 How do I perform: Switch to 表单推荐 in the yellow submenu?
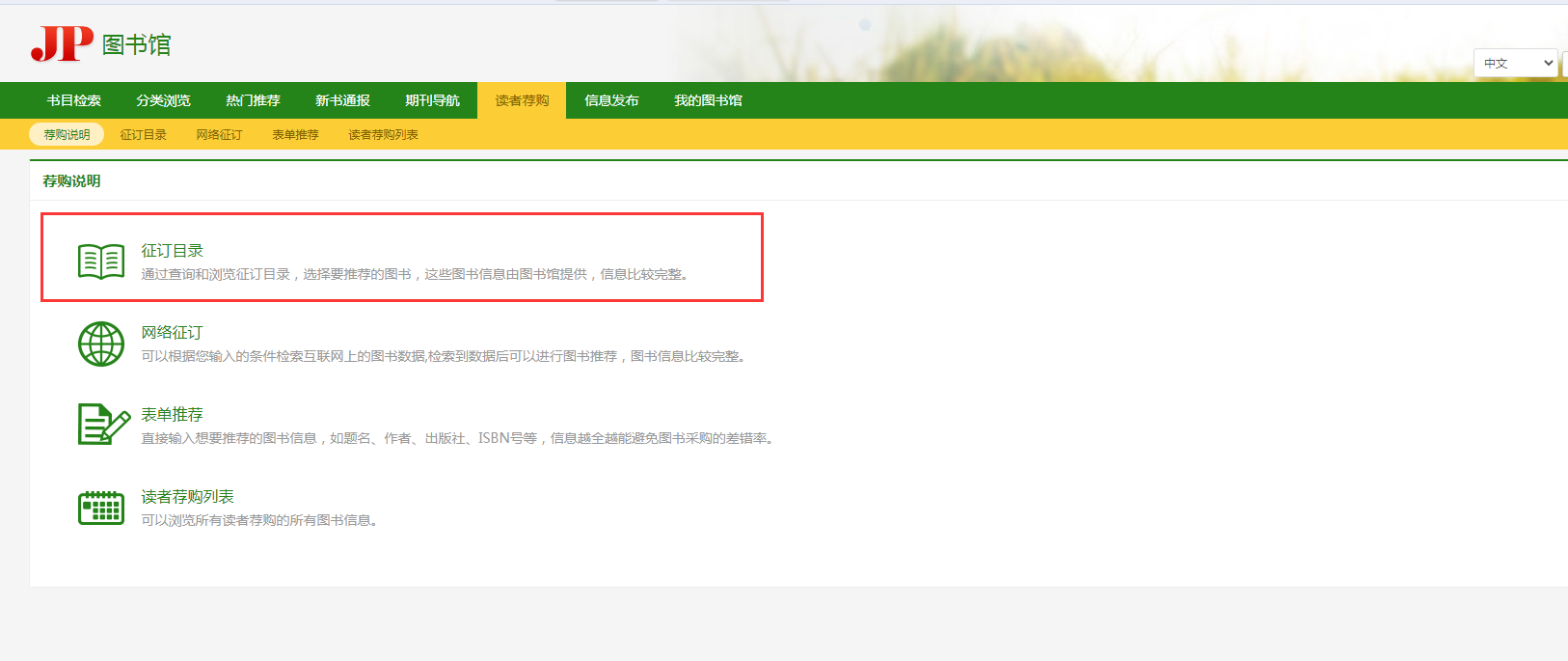tap(295, 135)
